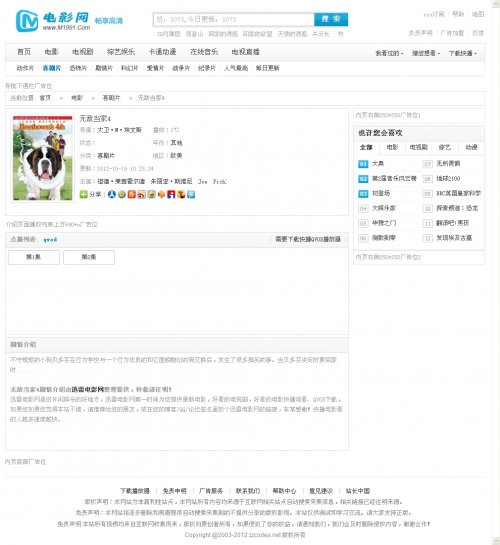Image resolution: width=500 pixels, height=545 pixels.
Task: Switch to the 电视剧 recommendation tab
Action: (418, 147)
